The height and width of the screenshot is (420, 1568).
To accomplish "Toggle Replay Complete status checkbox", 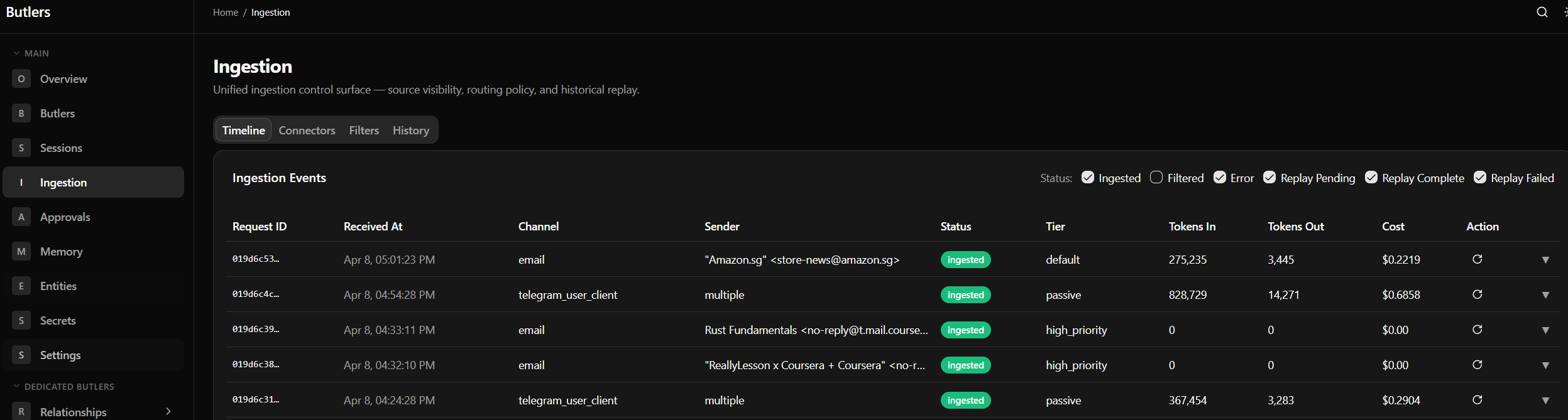I will [1371, 178].
